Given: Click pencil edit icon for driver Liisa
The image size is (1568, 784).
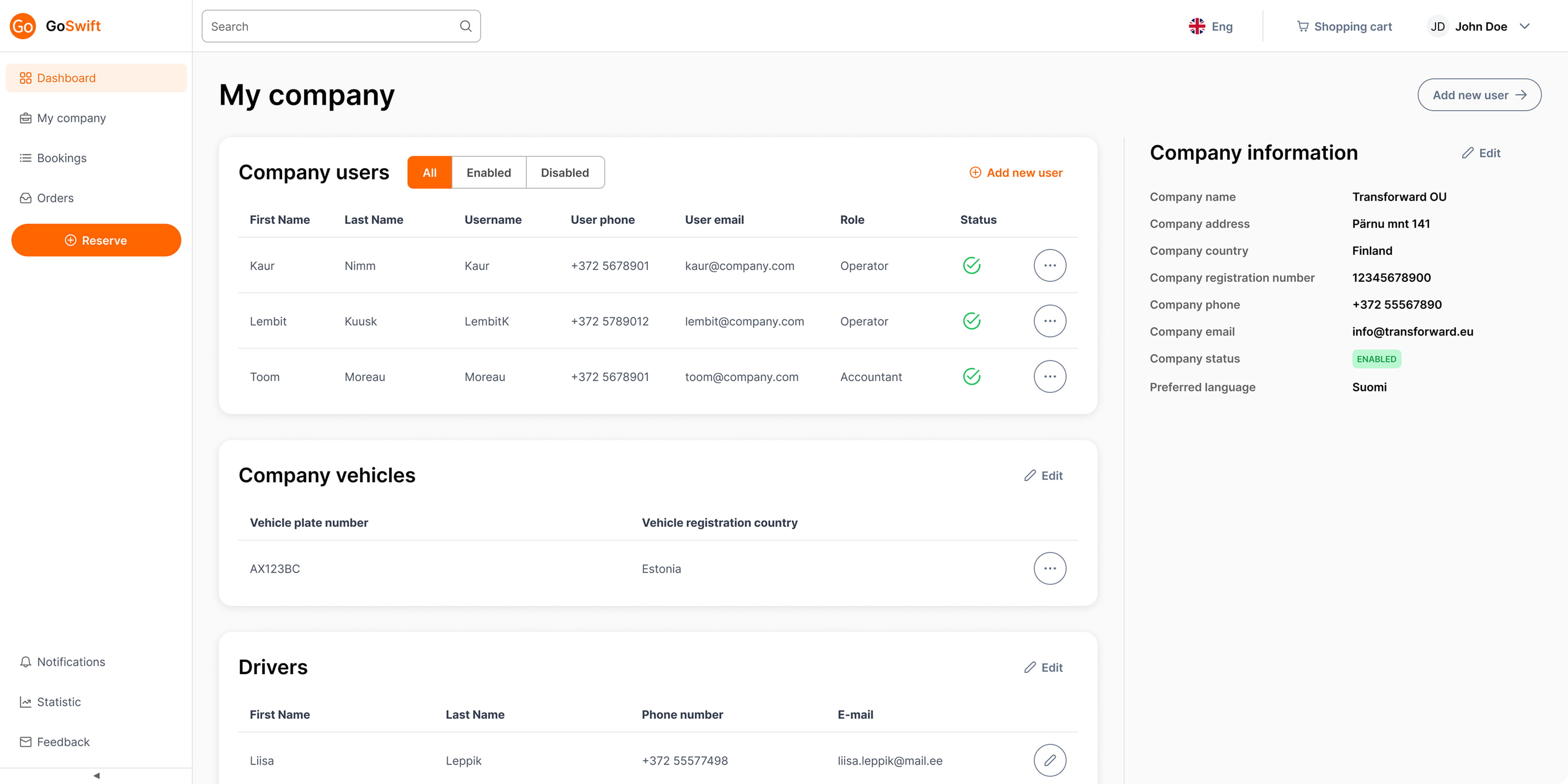Looking at the screenshot, I should tap(1050, 760).
